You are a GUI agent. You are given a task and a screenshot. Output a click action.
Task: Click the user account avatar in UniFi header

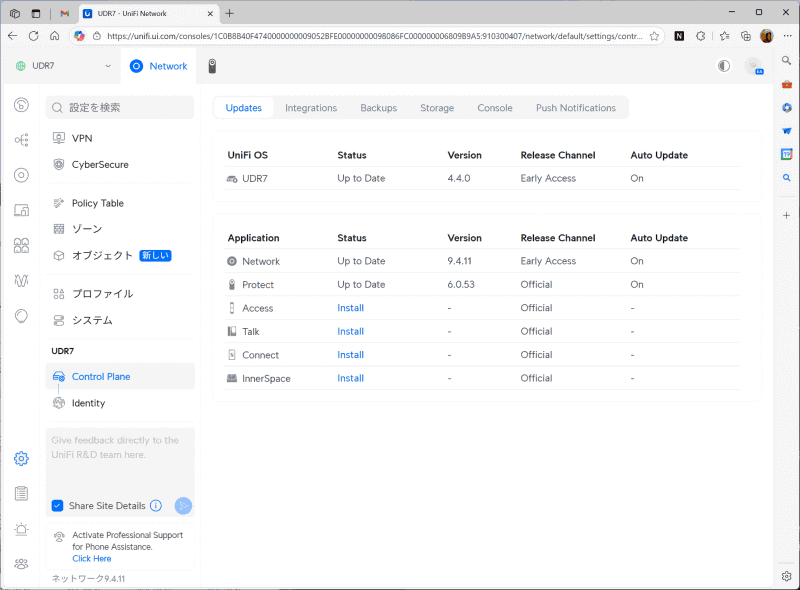coord(754,66)
